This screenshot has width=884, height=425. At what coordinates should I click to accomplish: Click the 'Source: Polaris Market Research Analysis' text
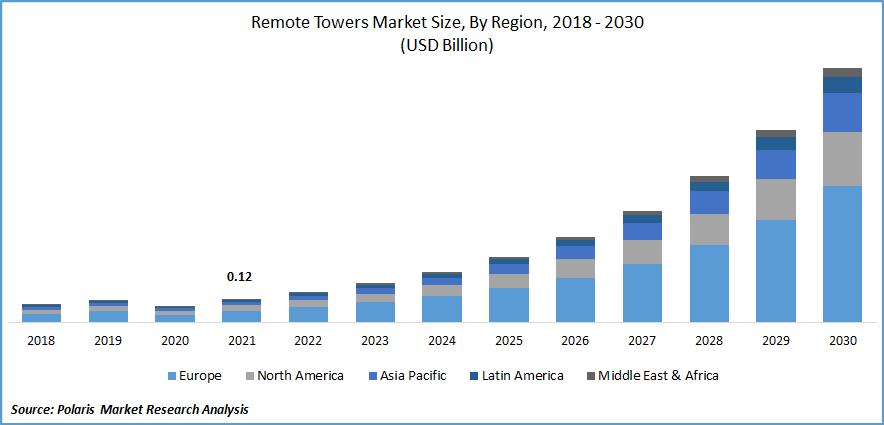coord(130,410)
